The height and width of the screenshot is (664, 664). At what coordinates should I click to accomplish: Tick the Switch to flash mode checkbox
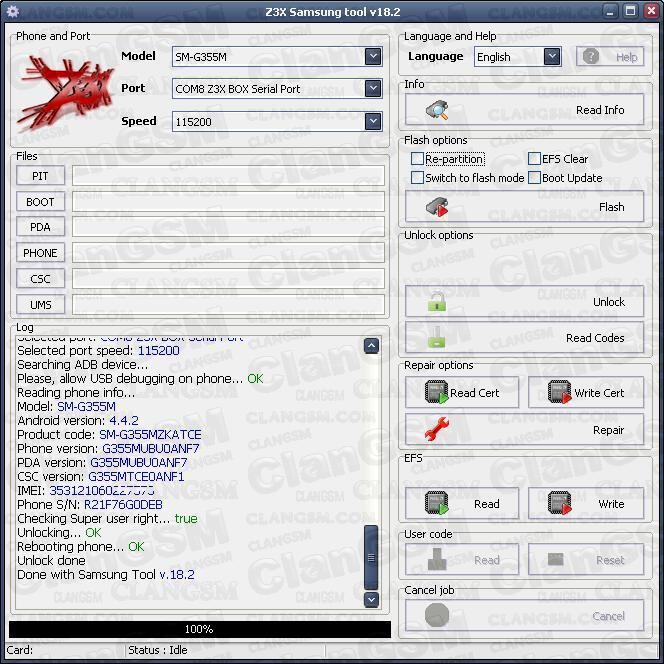click(x=417, y=177)
